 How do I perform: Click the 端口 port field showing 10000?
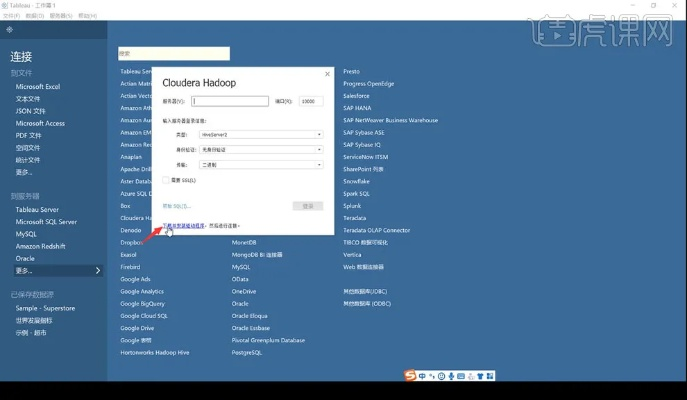tap(311, 101)
